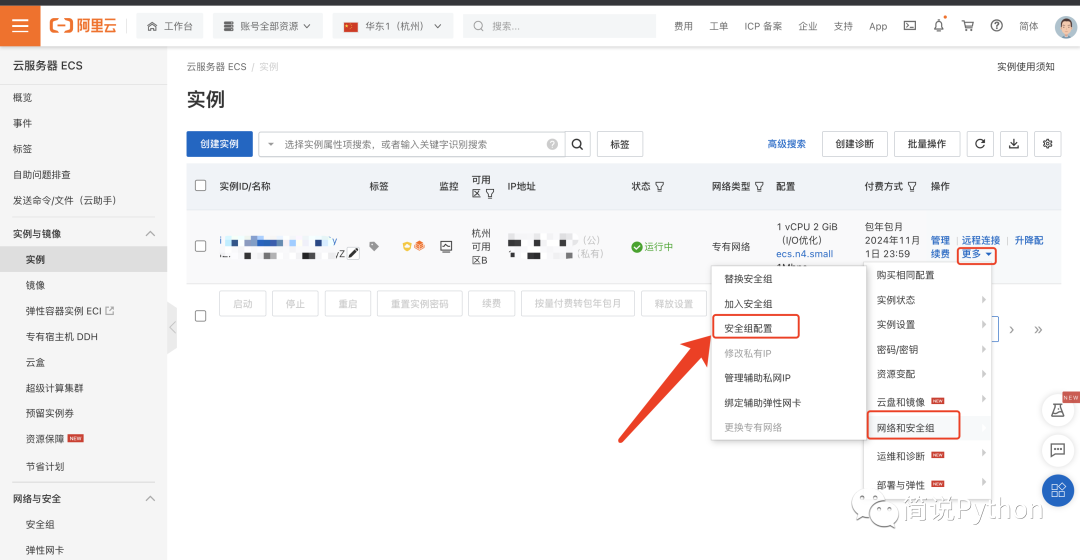Open 镜像 in sidebar

tap(35, 285)
